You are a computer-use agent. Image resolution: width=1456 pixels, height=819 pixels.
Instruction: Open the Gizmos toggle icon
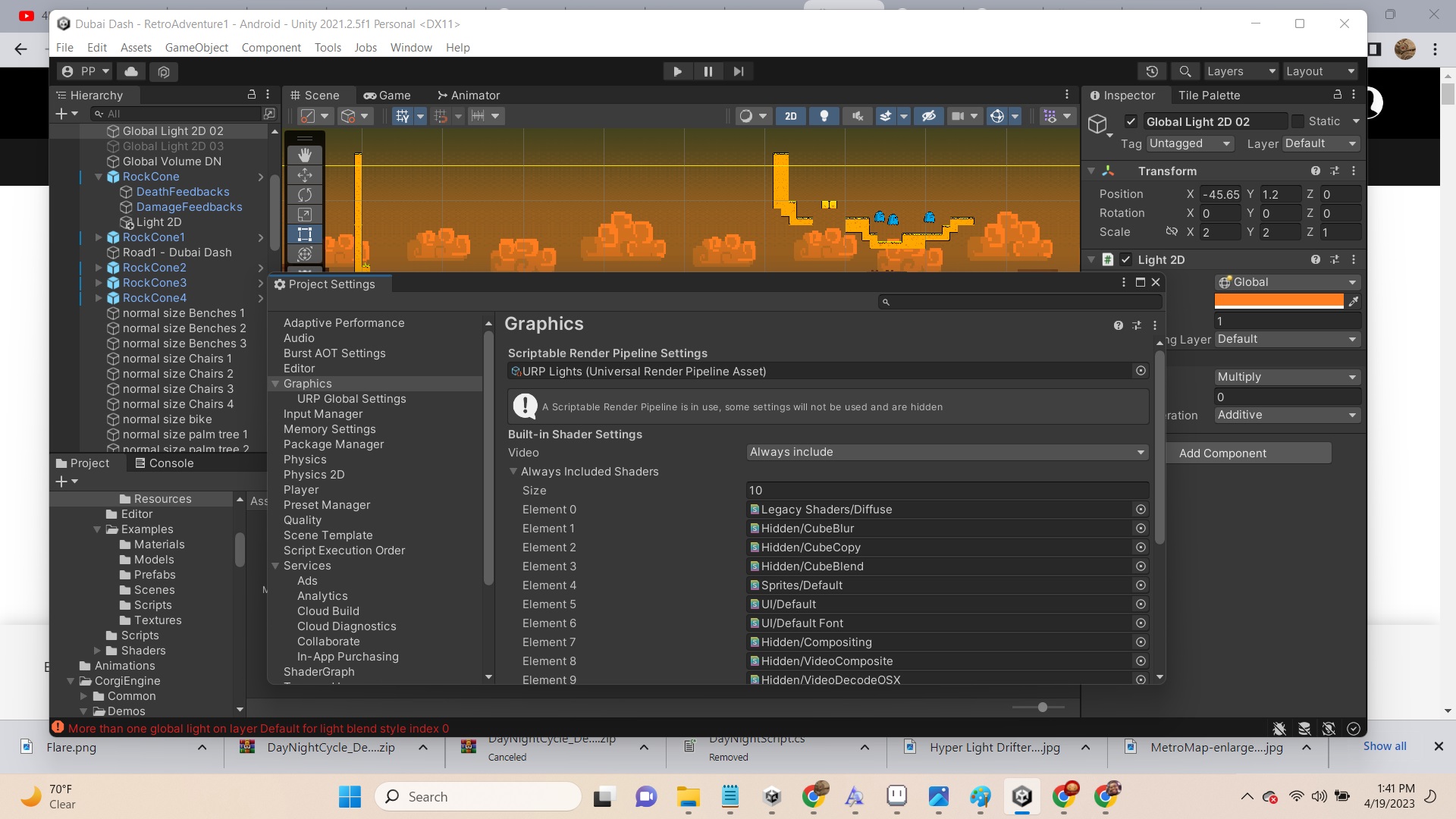[997, 116]
